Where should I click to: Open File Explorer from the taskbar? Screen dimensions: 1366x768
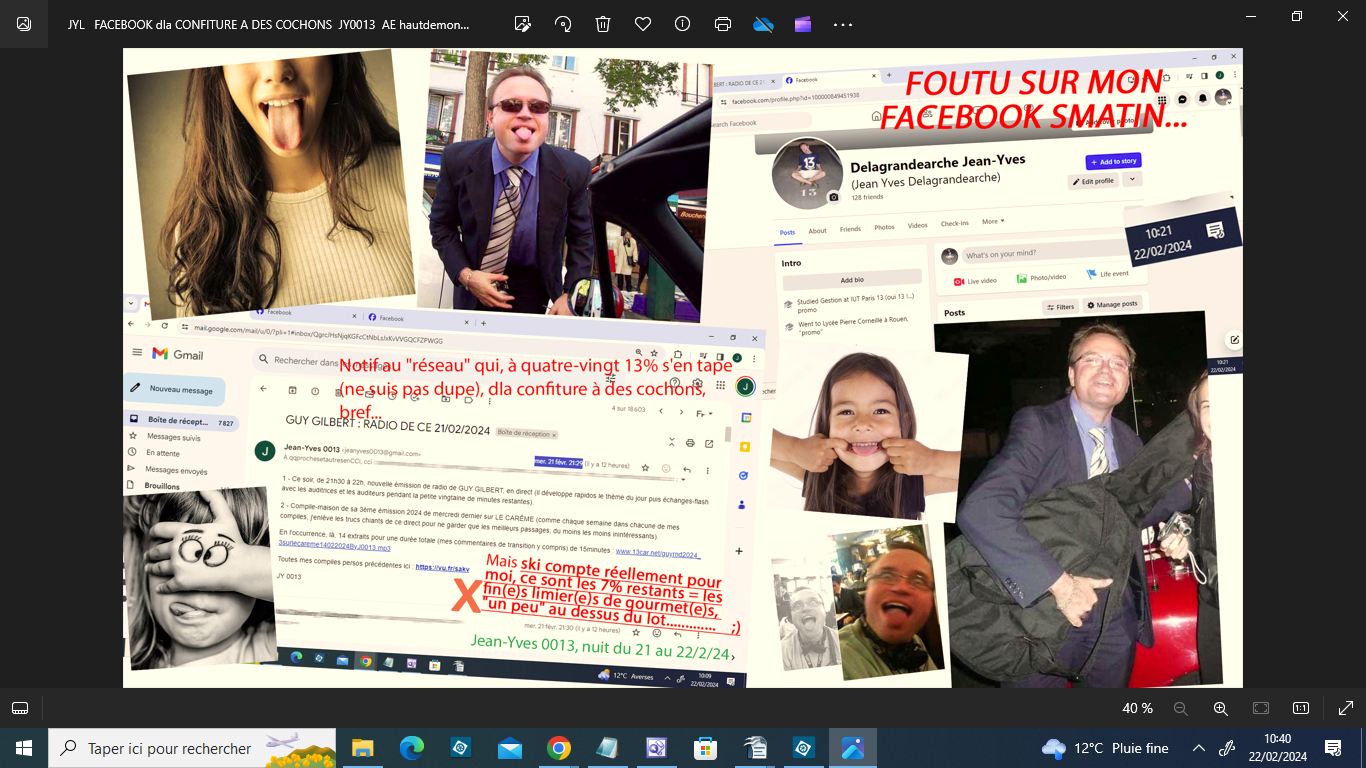[362, 748]
